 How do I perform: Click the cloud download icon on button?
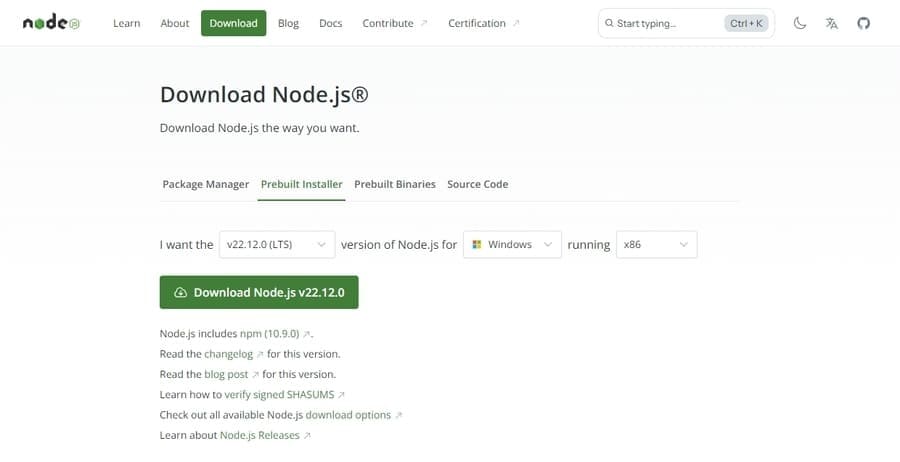tap(180, 292)
